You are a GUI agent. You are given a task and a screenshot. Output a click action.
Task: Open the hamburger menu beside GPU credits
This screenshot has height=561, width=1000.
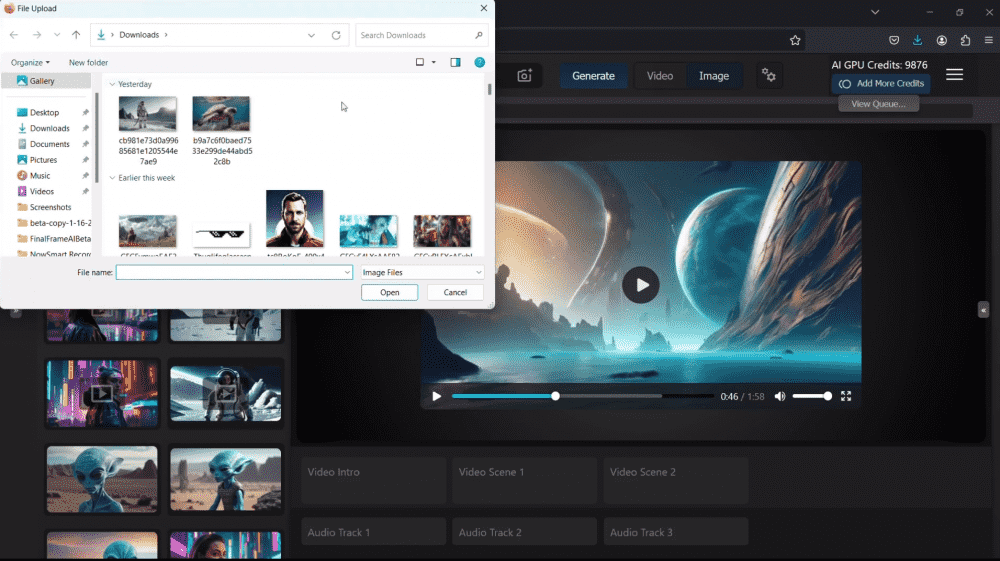coord(954,75)
